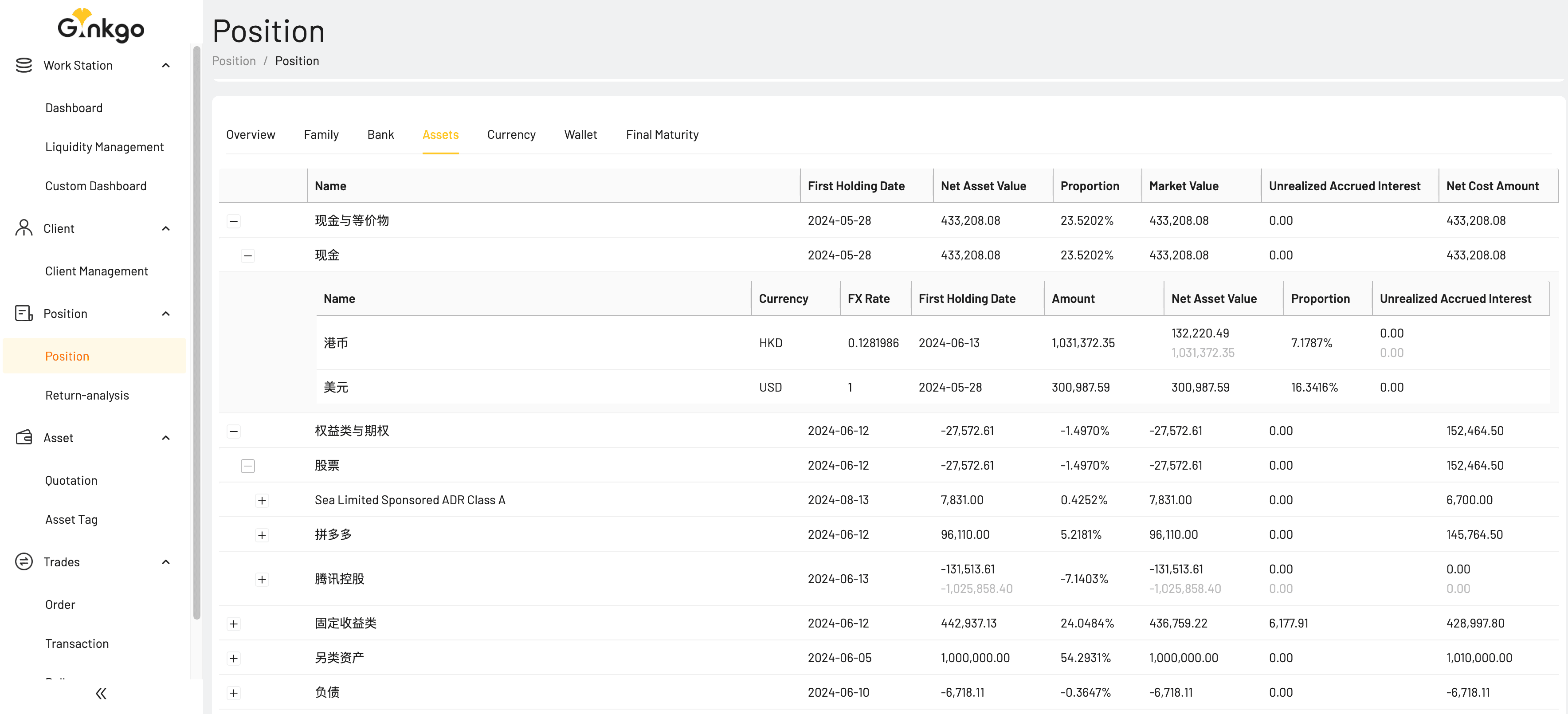Select the 港币 cash row name
Viewport: 1568px width, 714px height.
click(x=336, y=343)
